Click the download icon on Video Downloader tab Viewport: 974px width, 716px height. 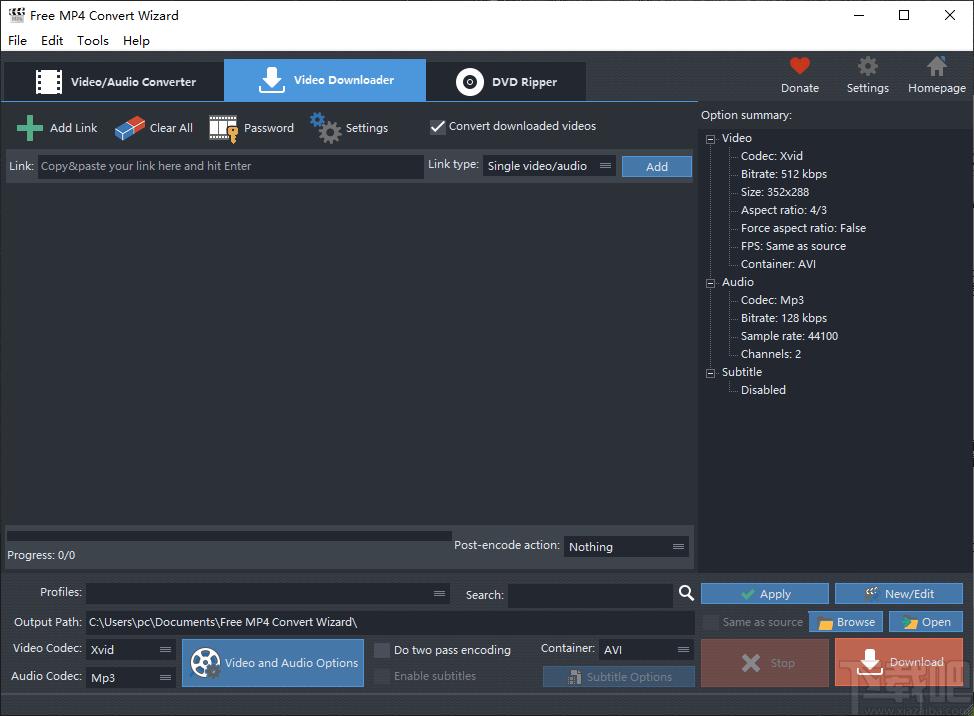(x=271, y=80)
